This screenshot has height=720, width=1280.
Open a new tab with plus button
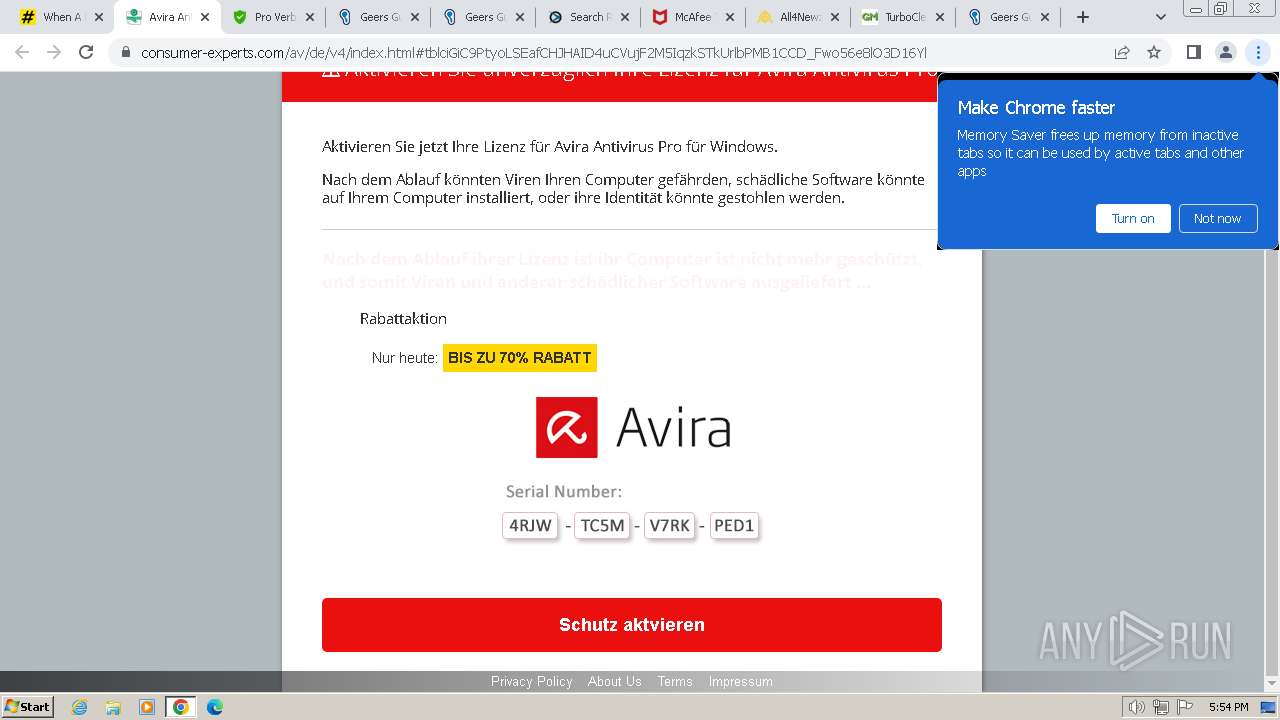pyautogui.click(x=1082, y=17)
